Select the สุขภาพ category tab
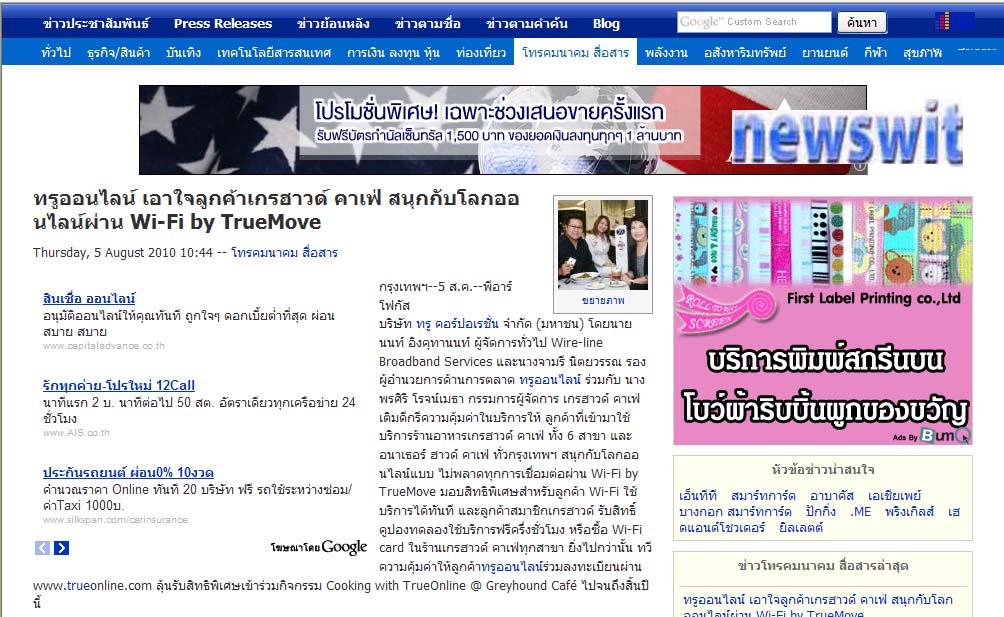Image resolution: width=1004 pixels, height=617 pixels. tap(922, 52)
